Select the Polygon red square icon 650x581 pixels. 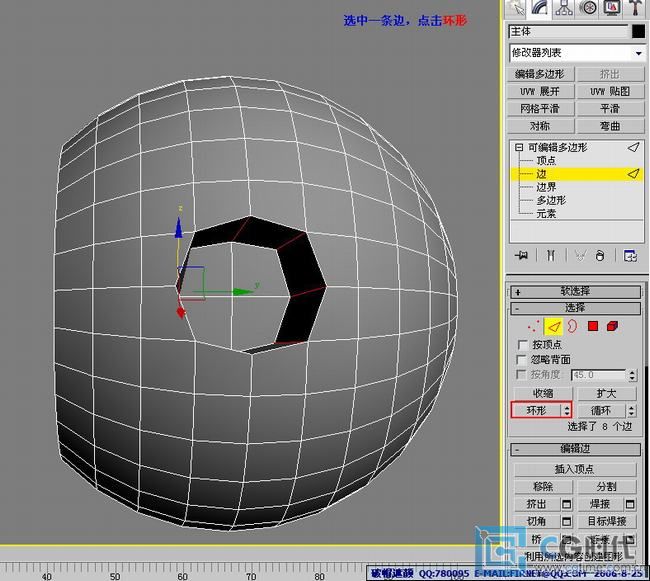click(x=593, y=326)
